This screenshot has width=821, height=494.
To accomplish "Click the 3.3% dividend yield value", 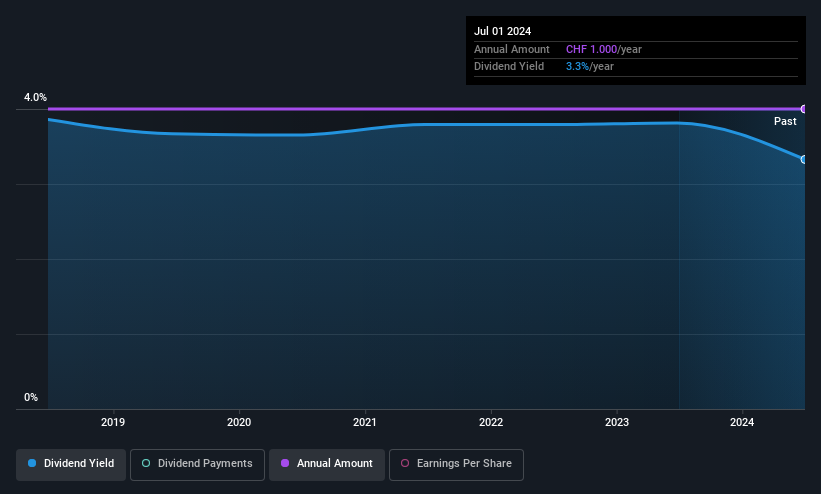I will [x=577, y=67].
